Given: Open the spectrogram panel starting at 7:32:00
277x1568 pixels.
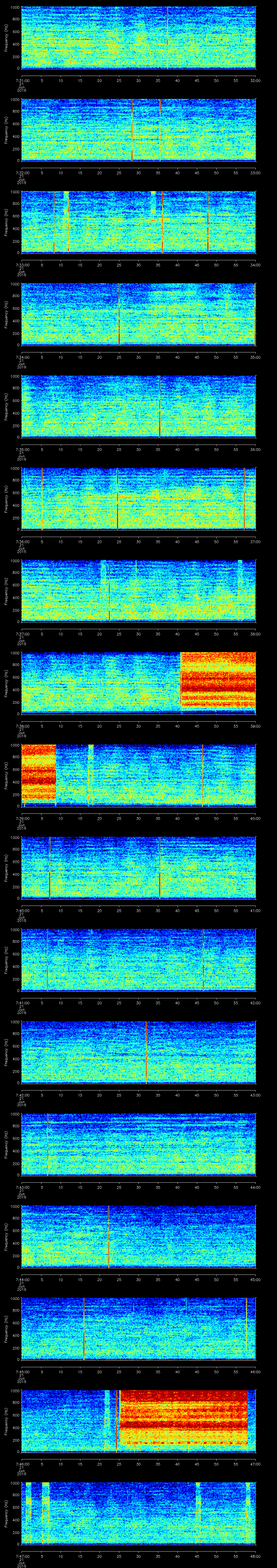Looking at the screenshot, I should click(139, 130).
